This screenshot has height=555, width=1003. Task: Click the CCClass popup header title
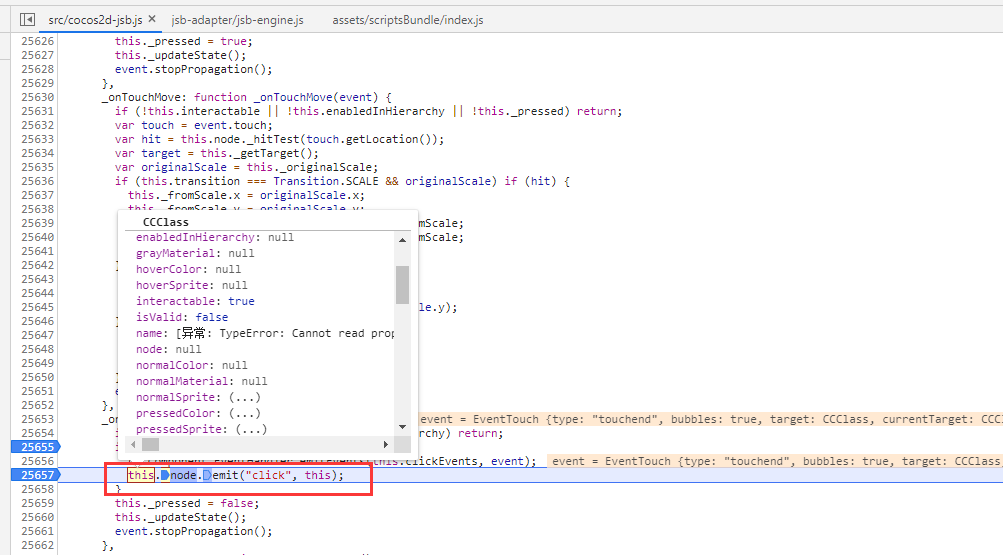pos(166,222)
